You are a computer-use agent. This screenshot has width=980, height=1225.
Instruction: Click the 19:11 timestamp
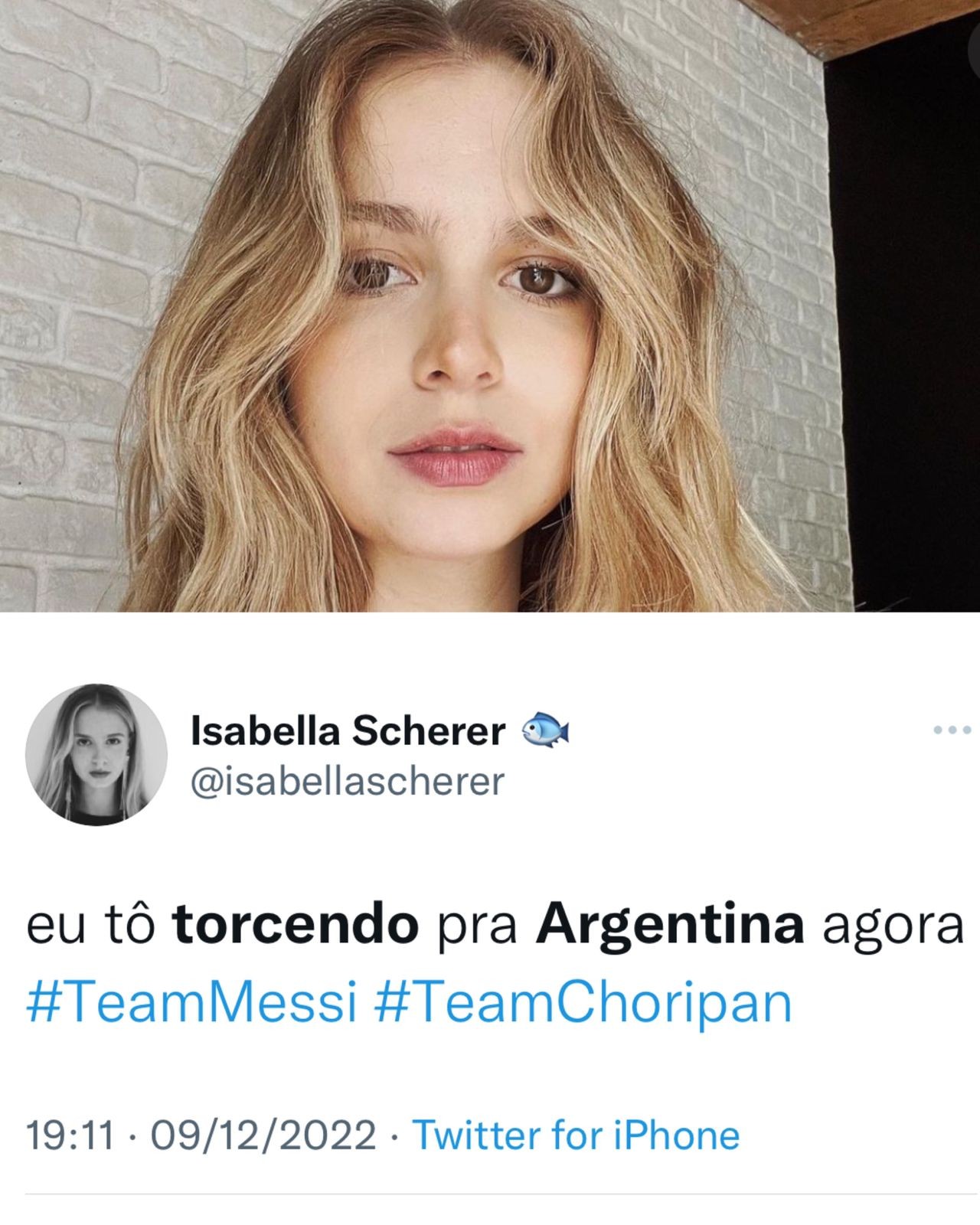tap(70, 1135)
